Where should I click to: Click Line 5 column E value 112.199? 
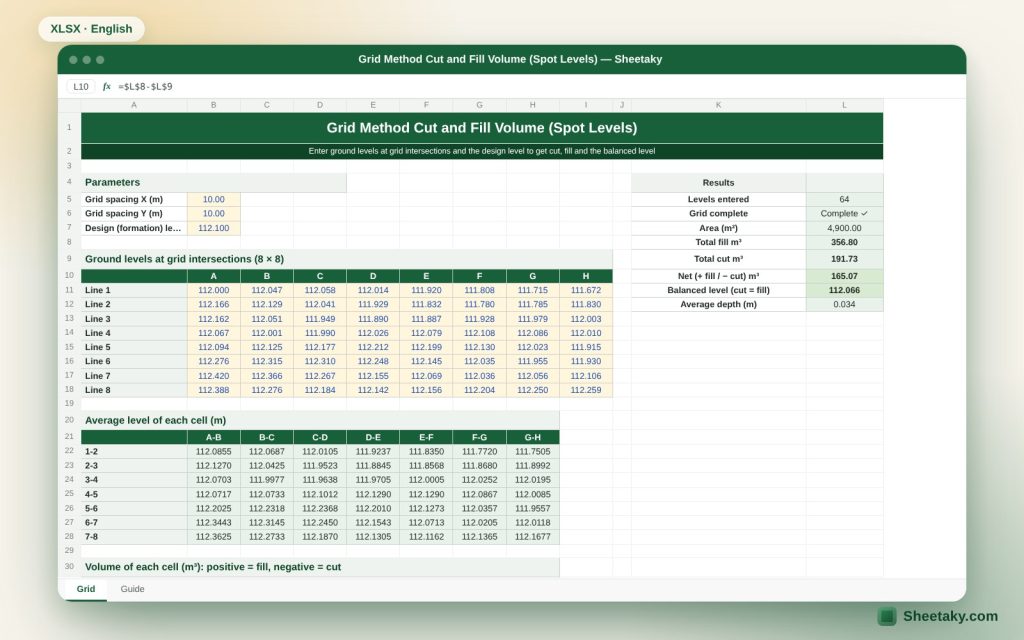tap(426, 347)
